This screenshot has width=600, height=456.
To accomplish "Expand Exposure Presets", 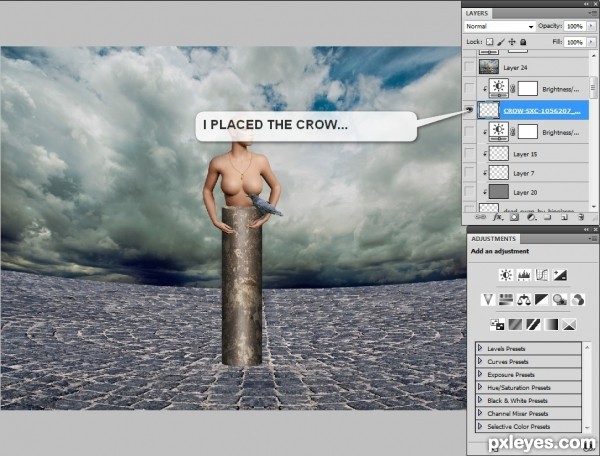I will tap(480, 374).
